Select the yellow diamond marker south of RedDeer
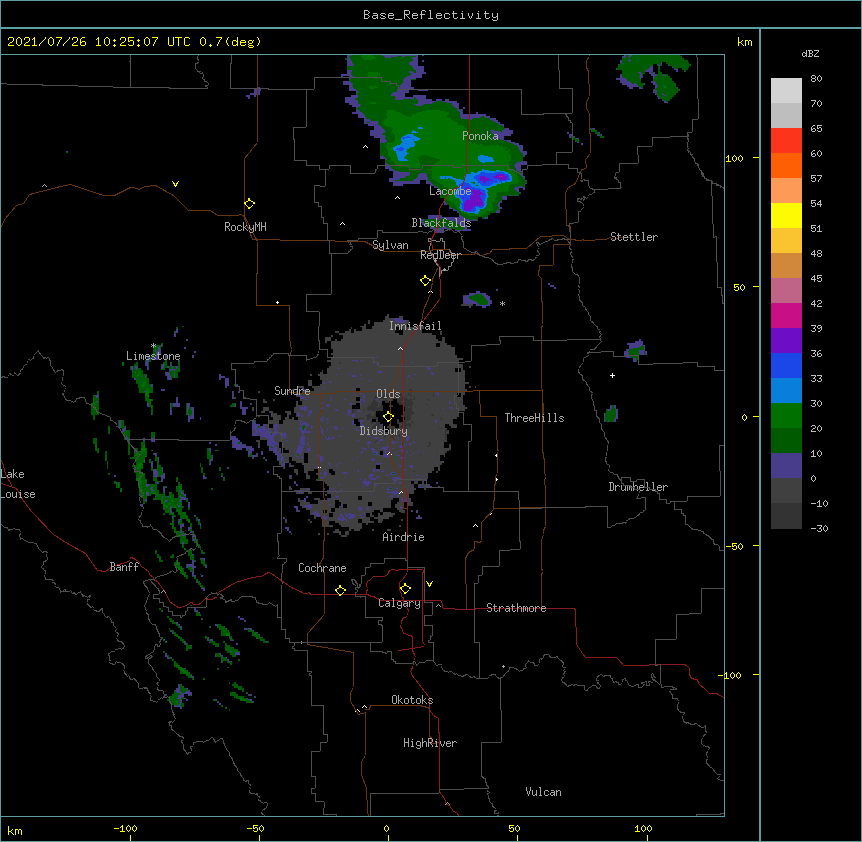This screenshot has width=862, height=842. click(426, 281)
